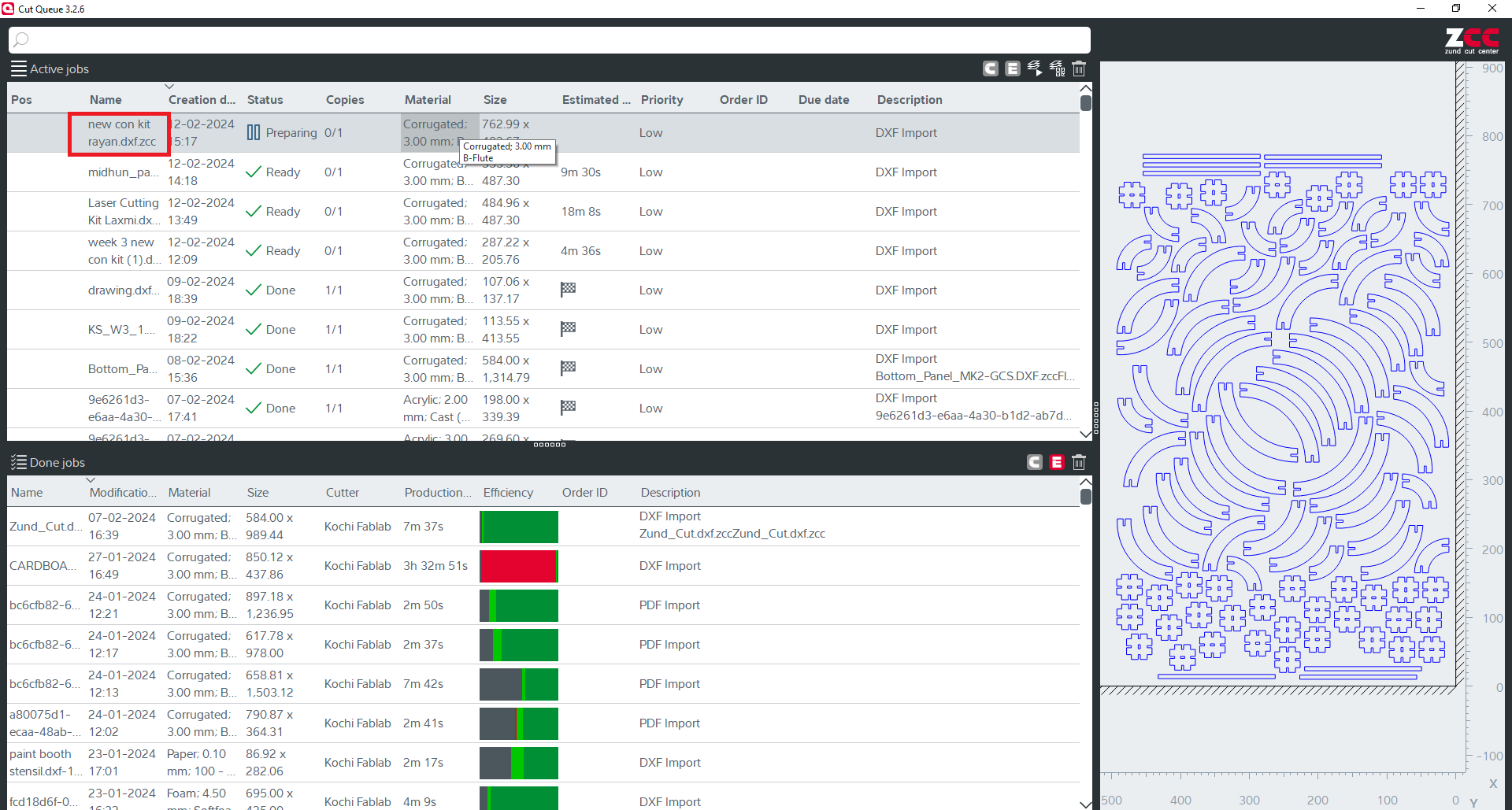The width and height of the screenshot is (1512, 810).
Task: Click the red efficiency bar for CARDBOA job
Action: coord(517,566)
